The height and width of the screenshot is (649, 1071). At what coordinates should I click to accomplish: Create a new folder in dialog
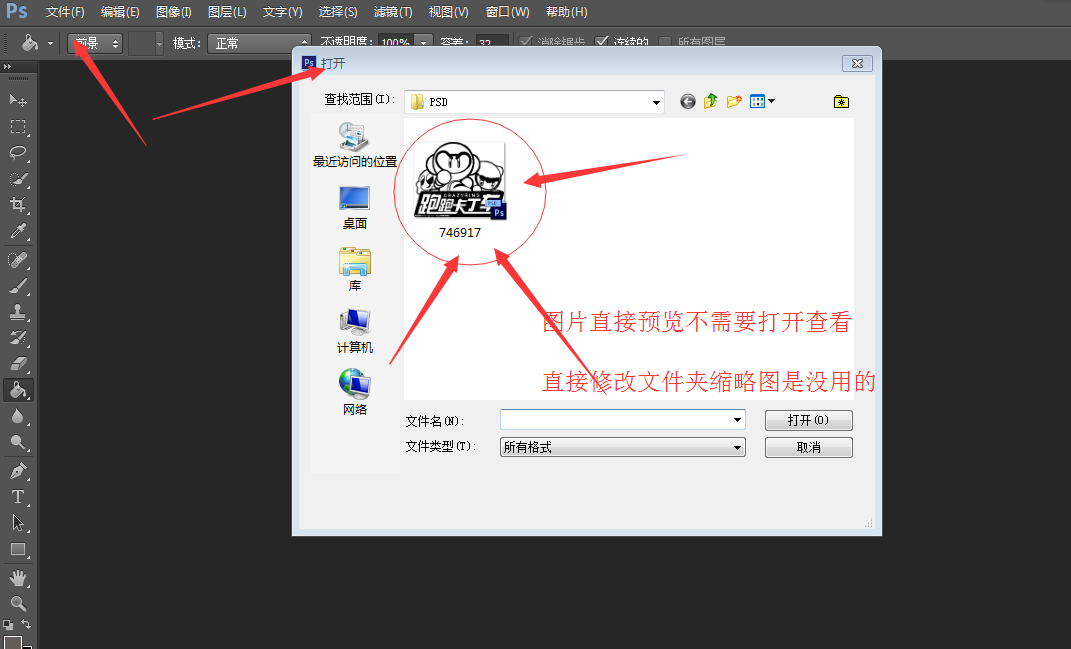tap(734, 101)
